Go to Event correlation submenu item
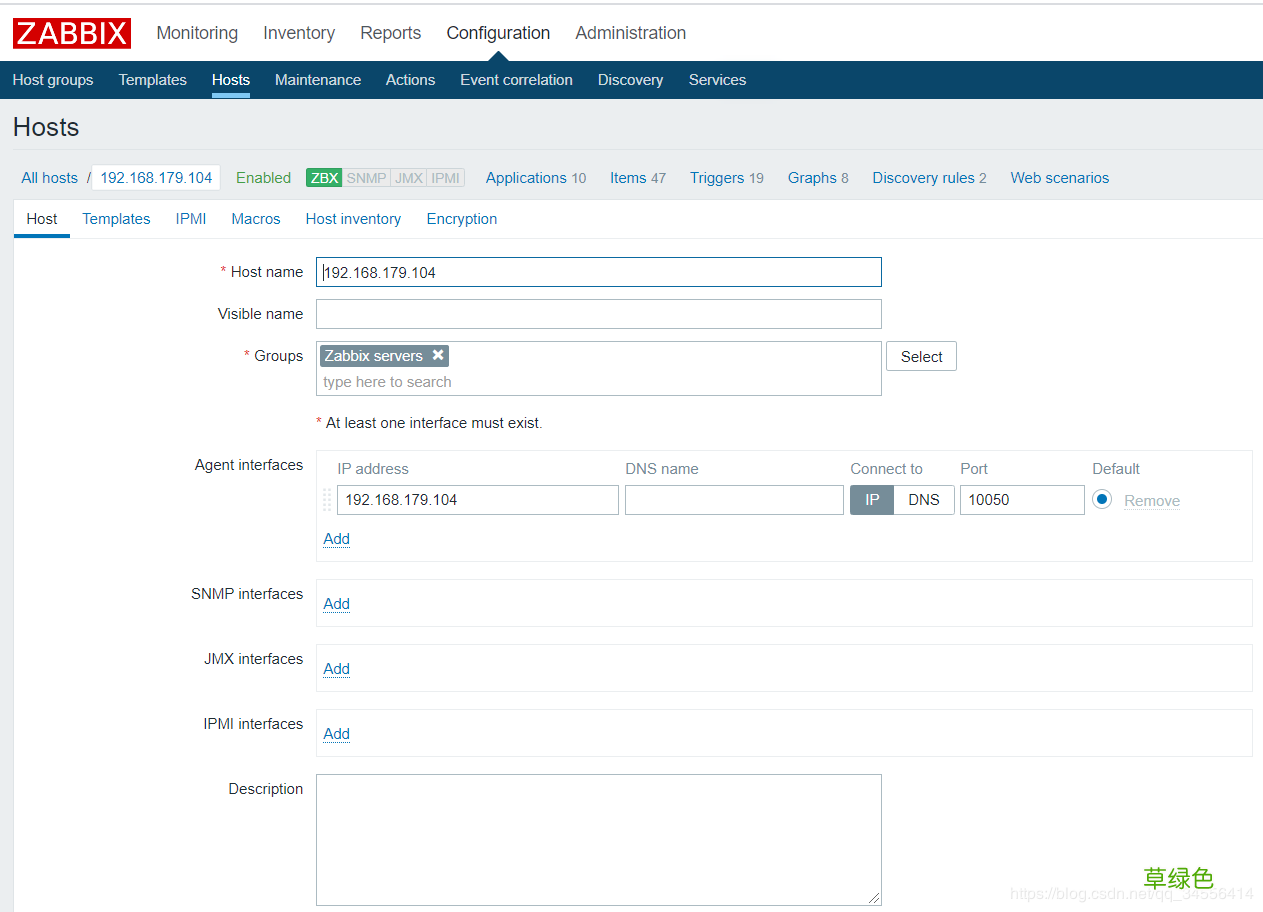 (x=517, y=80)
